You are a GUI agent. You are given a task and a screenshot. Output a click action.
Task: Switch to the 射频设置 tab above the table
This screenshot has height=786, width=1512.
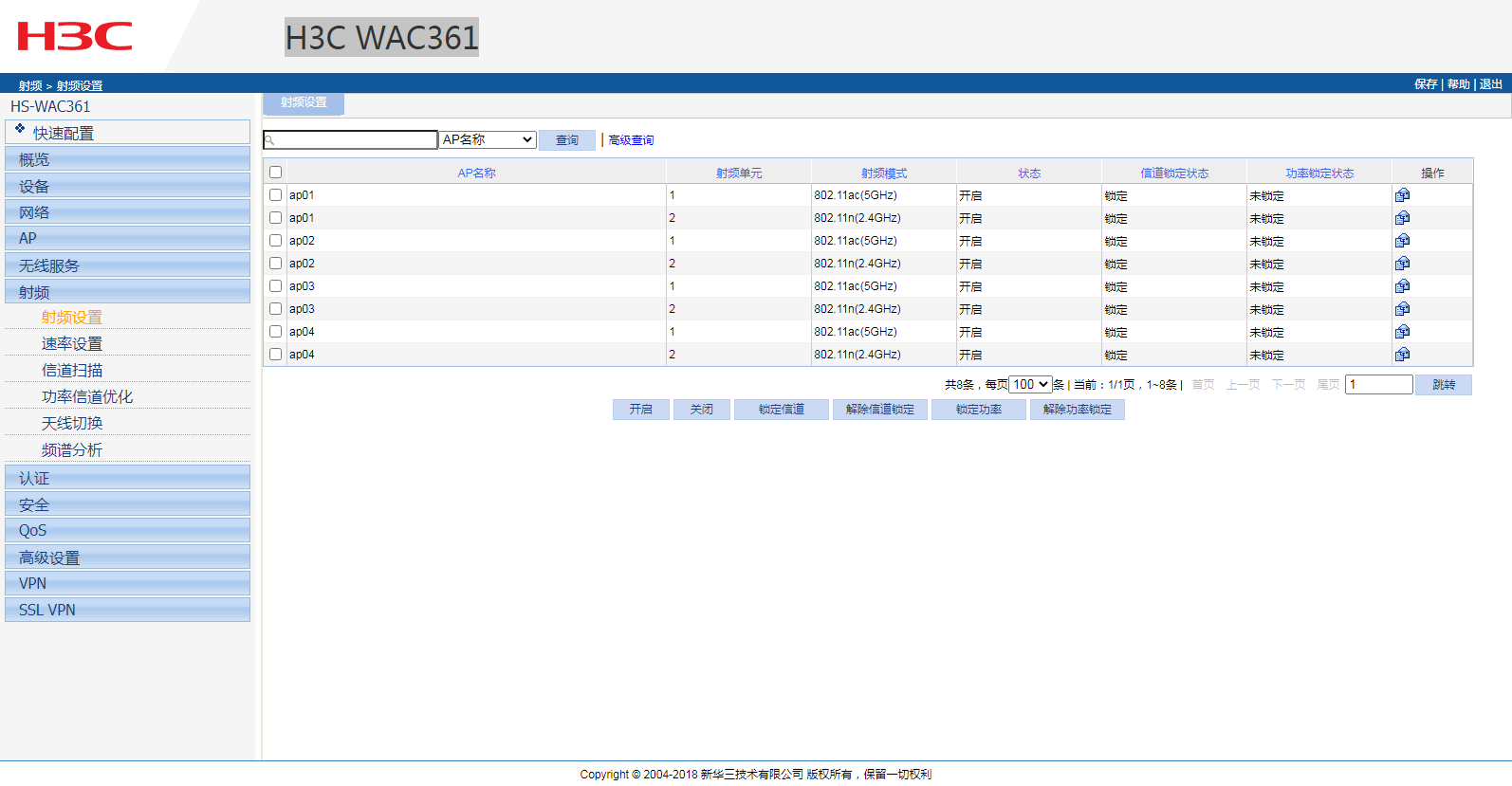pyautogui.click(x=304, y=103)
